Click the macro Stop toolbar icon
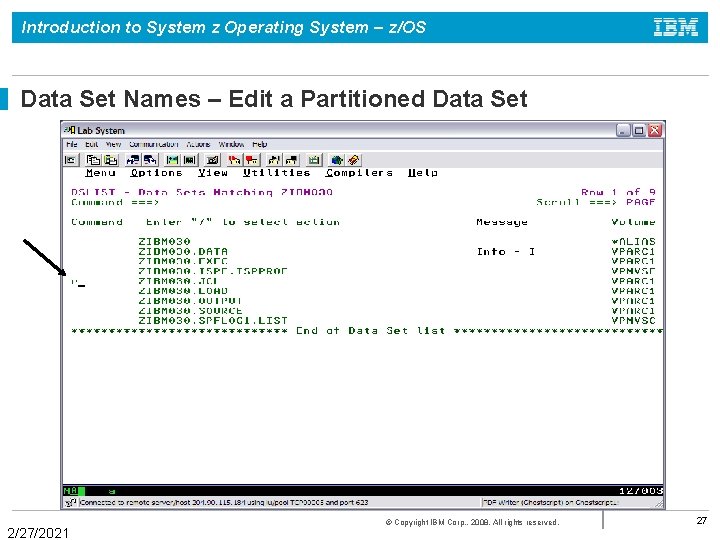720x540 pixels. (x=252, y=160)
